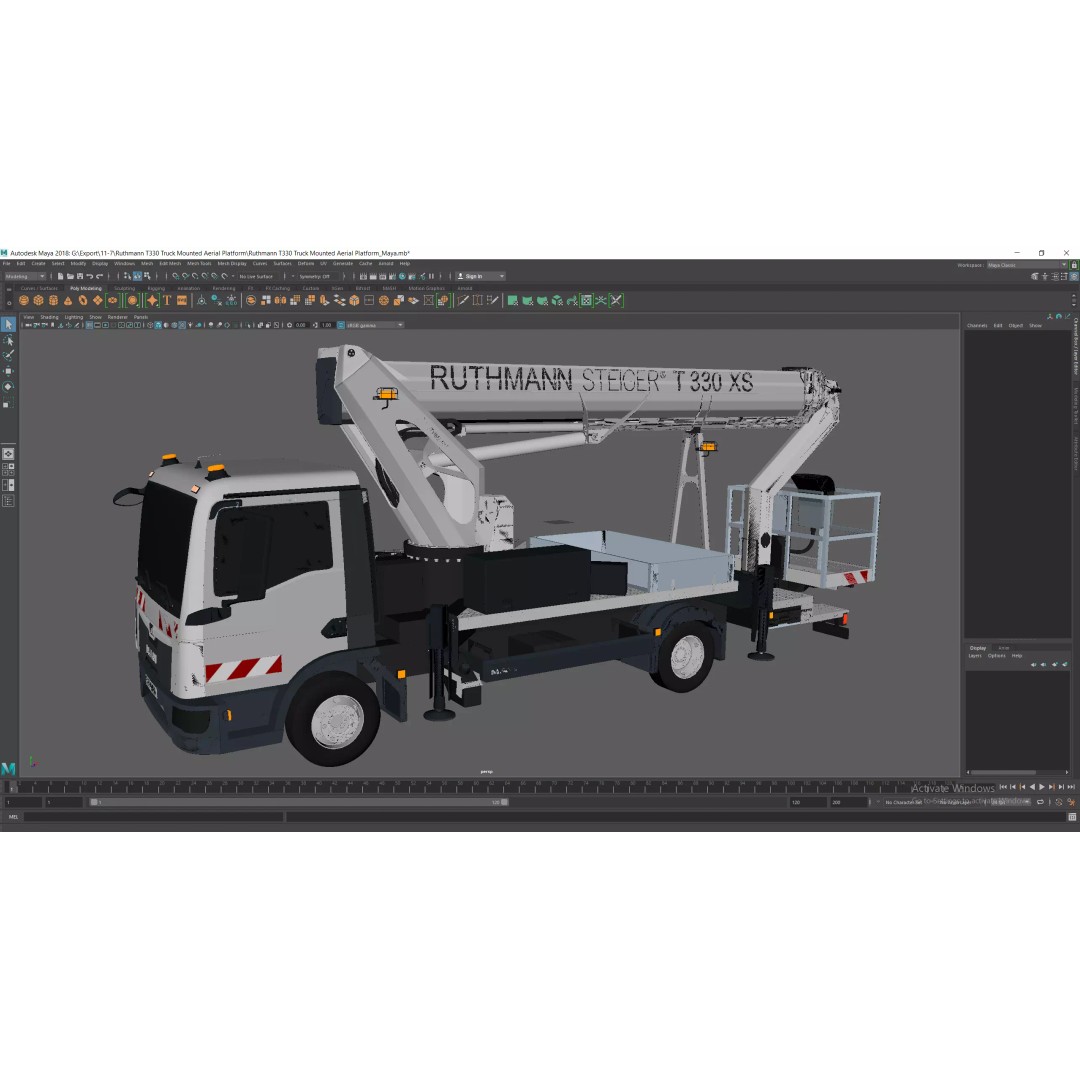This screenshot has height=1080, width=1080.
Task: Open the Workspace Maya Classic dropdown
Action: (x=1027, y=264)
